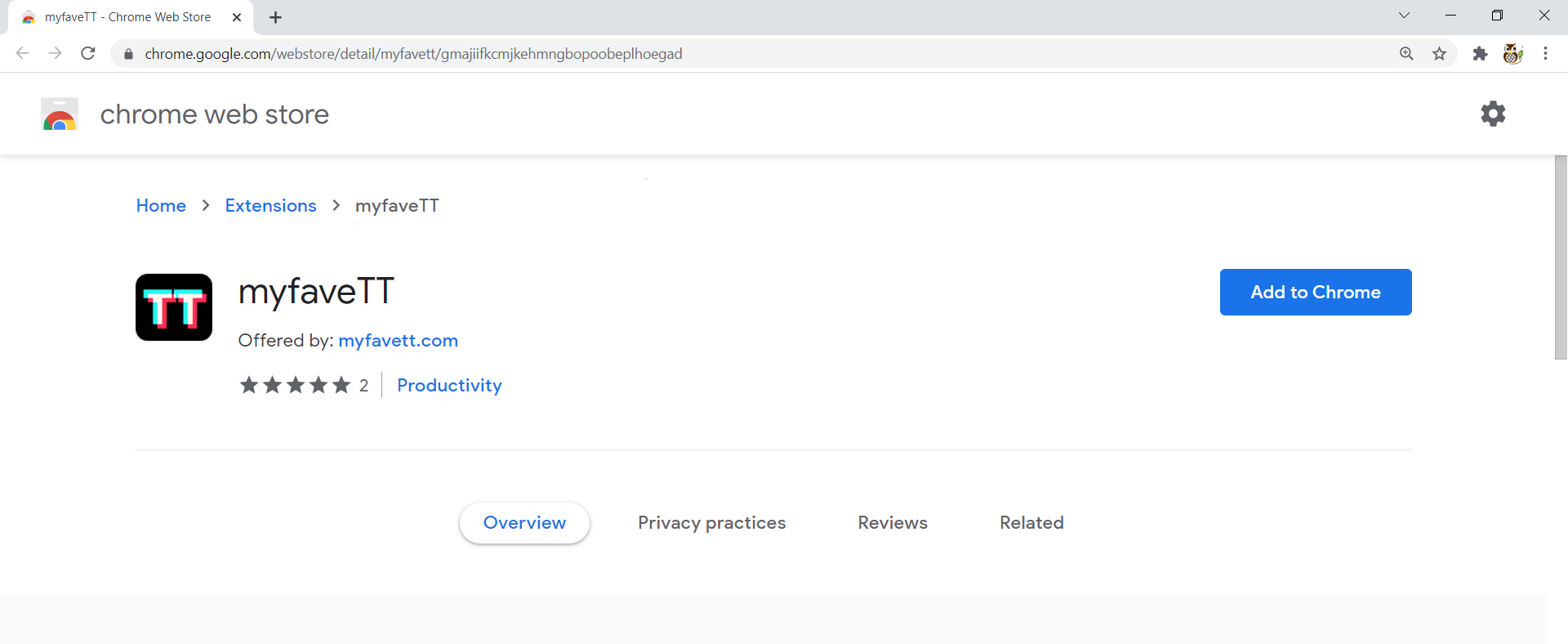The image size is (1568, 644).
Task: Open the myfavett.com publisher link
Action: 399,341
